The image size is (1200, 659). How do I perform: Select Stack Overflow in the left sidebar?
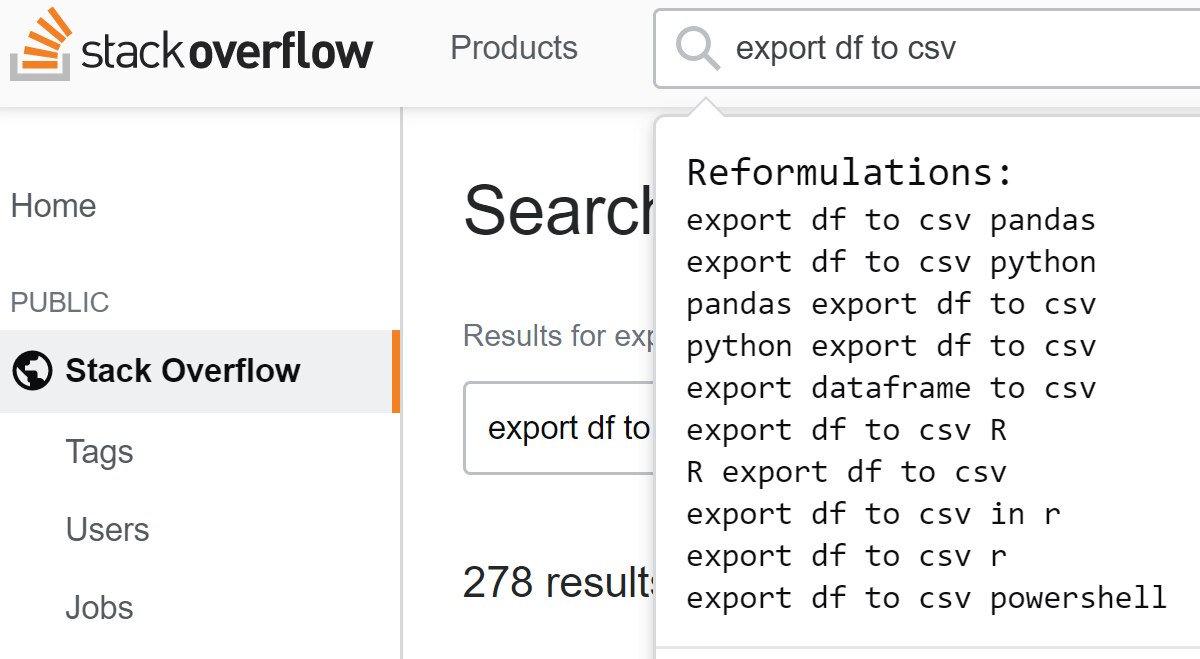(200, 371)
